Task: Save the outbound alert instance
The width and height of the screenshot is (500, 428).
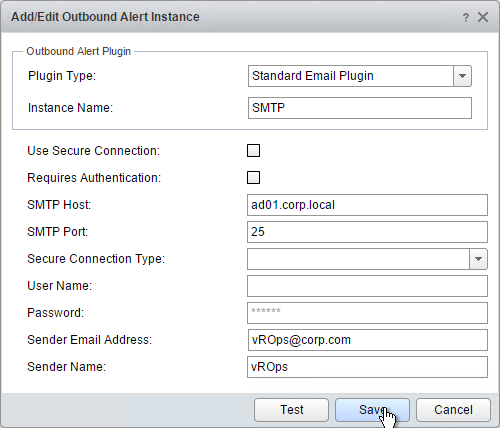Action: (372, 410)
